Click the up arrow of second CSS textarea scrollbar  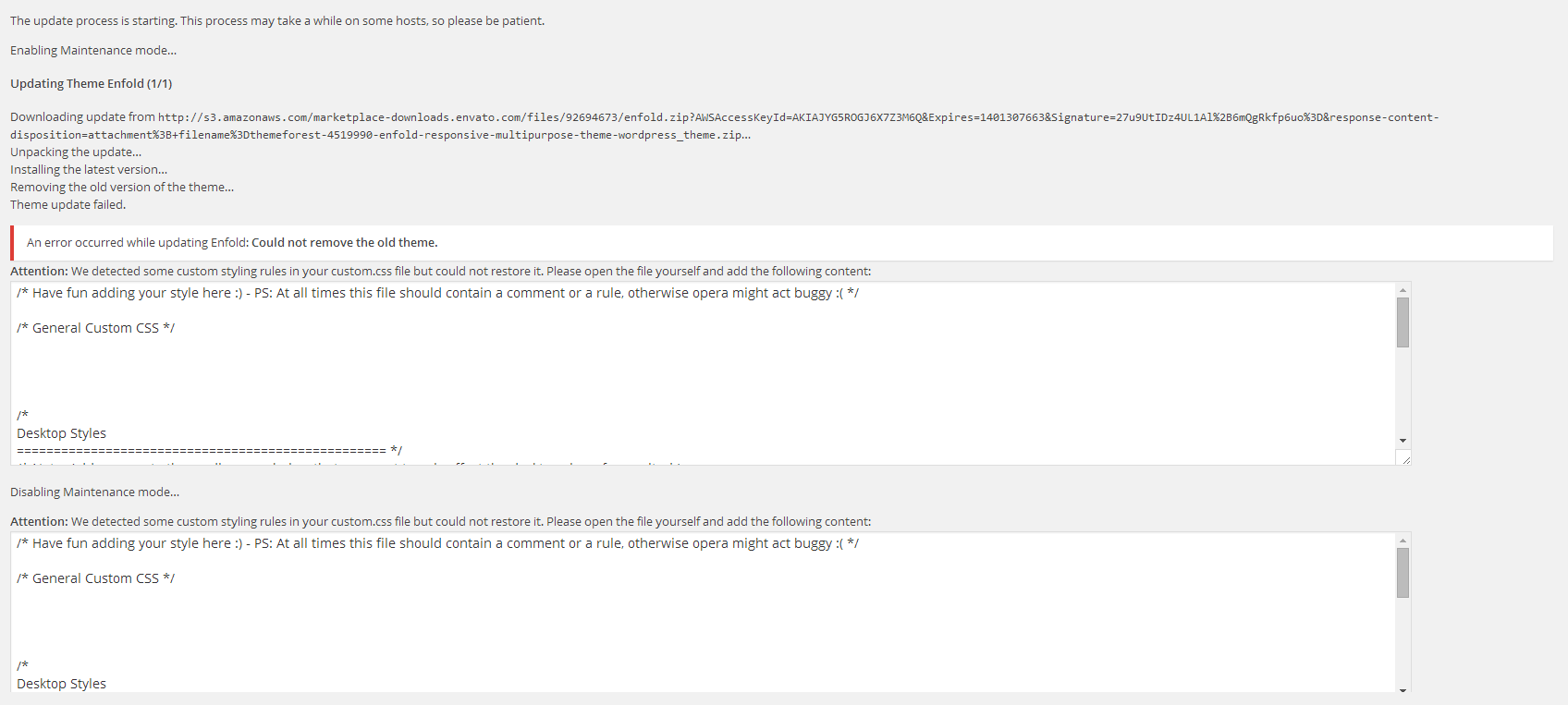coord(1403,541)
